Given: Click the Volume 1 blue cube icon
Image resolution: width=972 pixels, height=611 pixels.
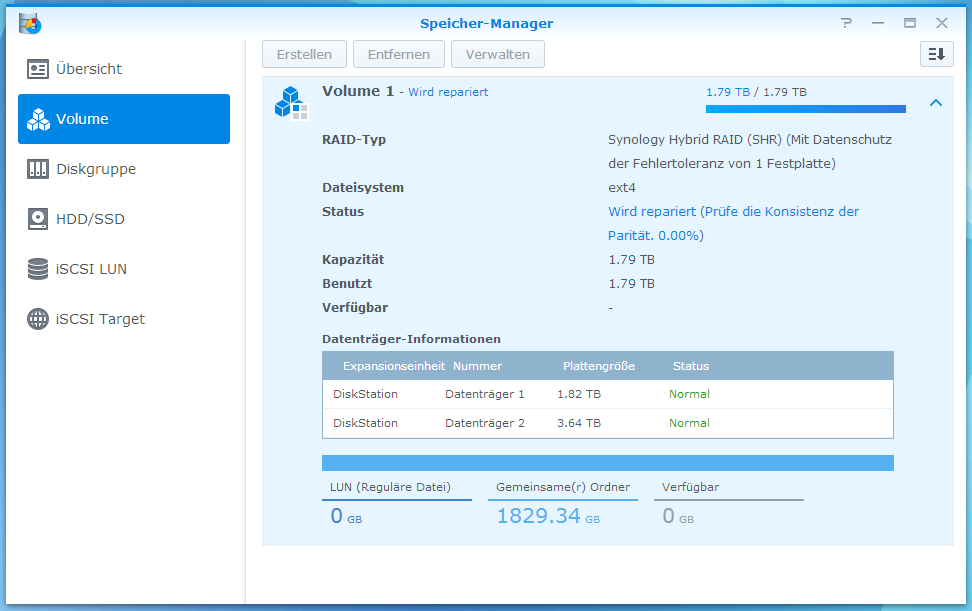Looking at the screenshot, I should [x=291, y=101].
